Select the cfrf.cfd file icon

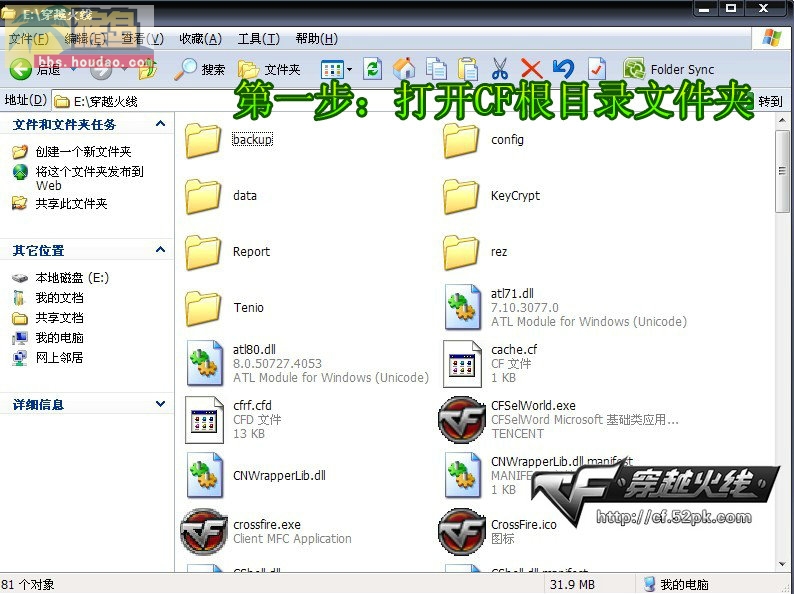click(204, 420)
